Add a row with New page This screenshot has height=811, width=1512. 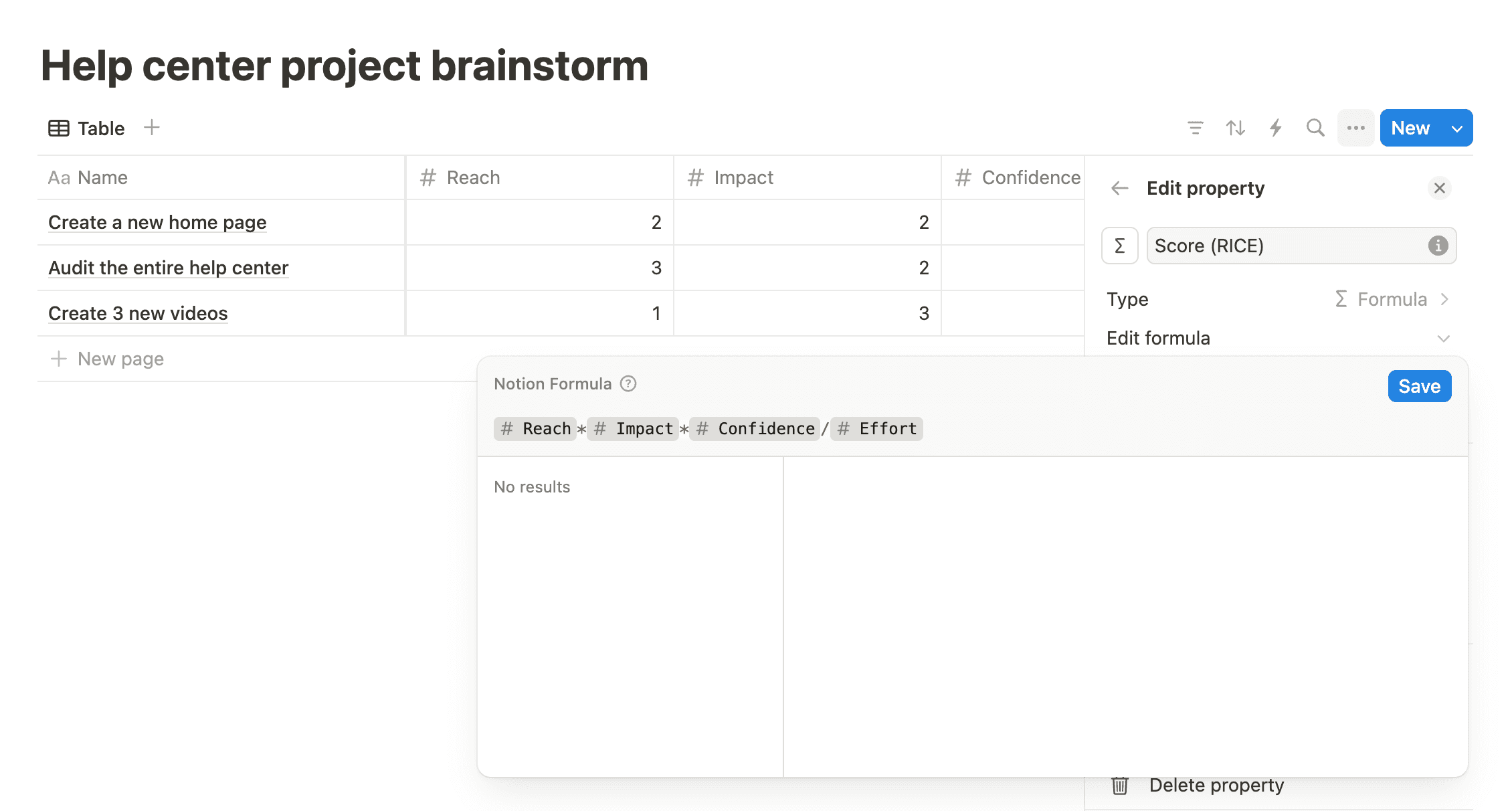click(120, 359)
